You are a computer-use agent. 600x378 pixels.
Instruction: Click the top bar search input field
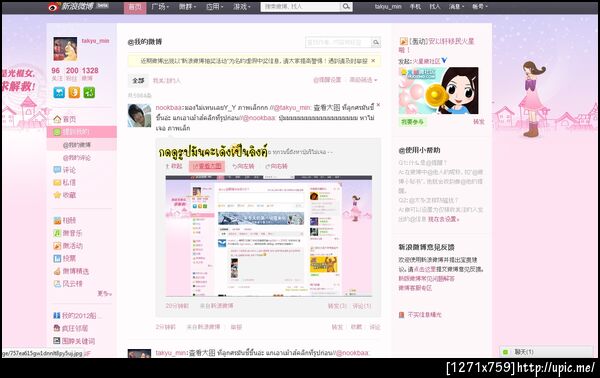(300, 7)
